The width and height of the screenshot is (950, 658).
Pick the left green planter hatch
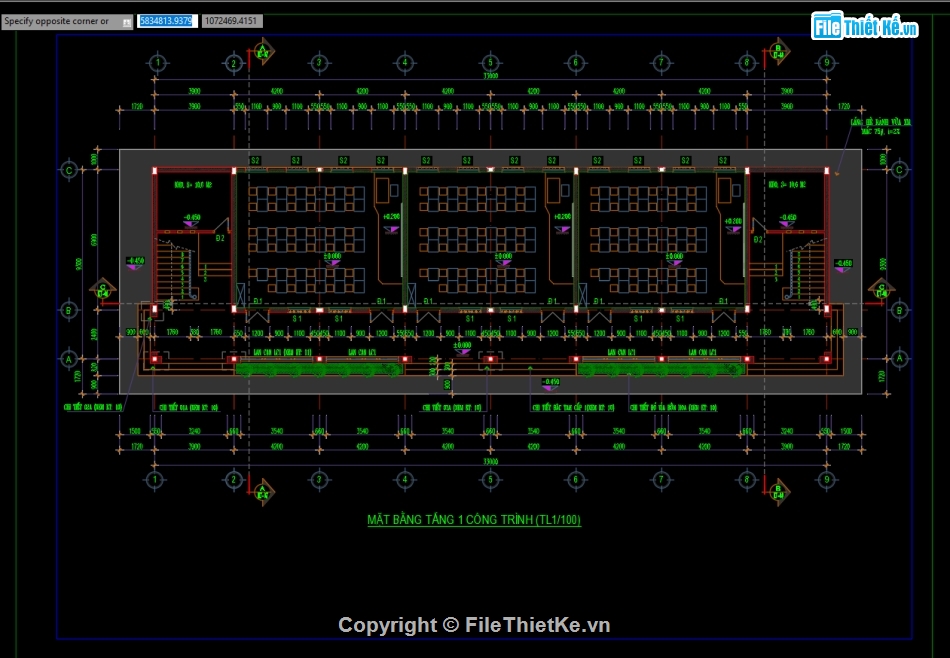320,369
